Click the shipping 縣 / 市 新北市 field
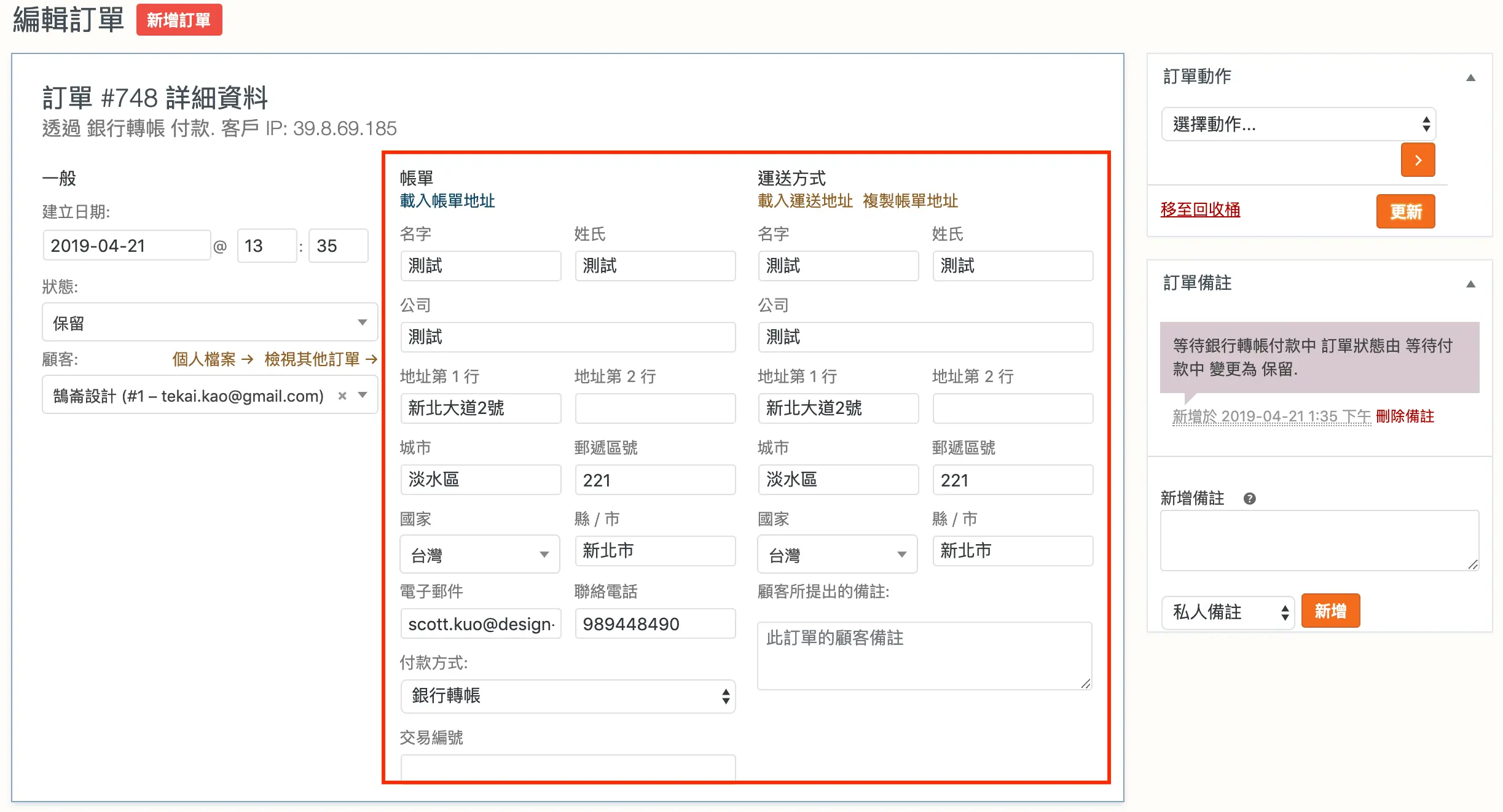Image resolution: width=1503 pixels, height=812 pixels. [x=1013, y=551]
